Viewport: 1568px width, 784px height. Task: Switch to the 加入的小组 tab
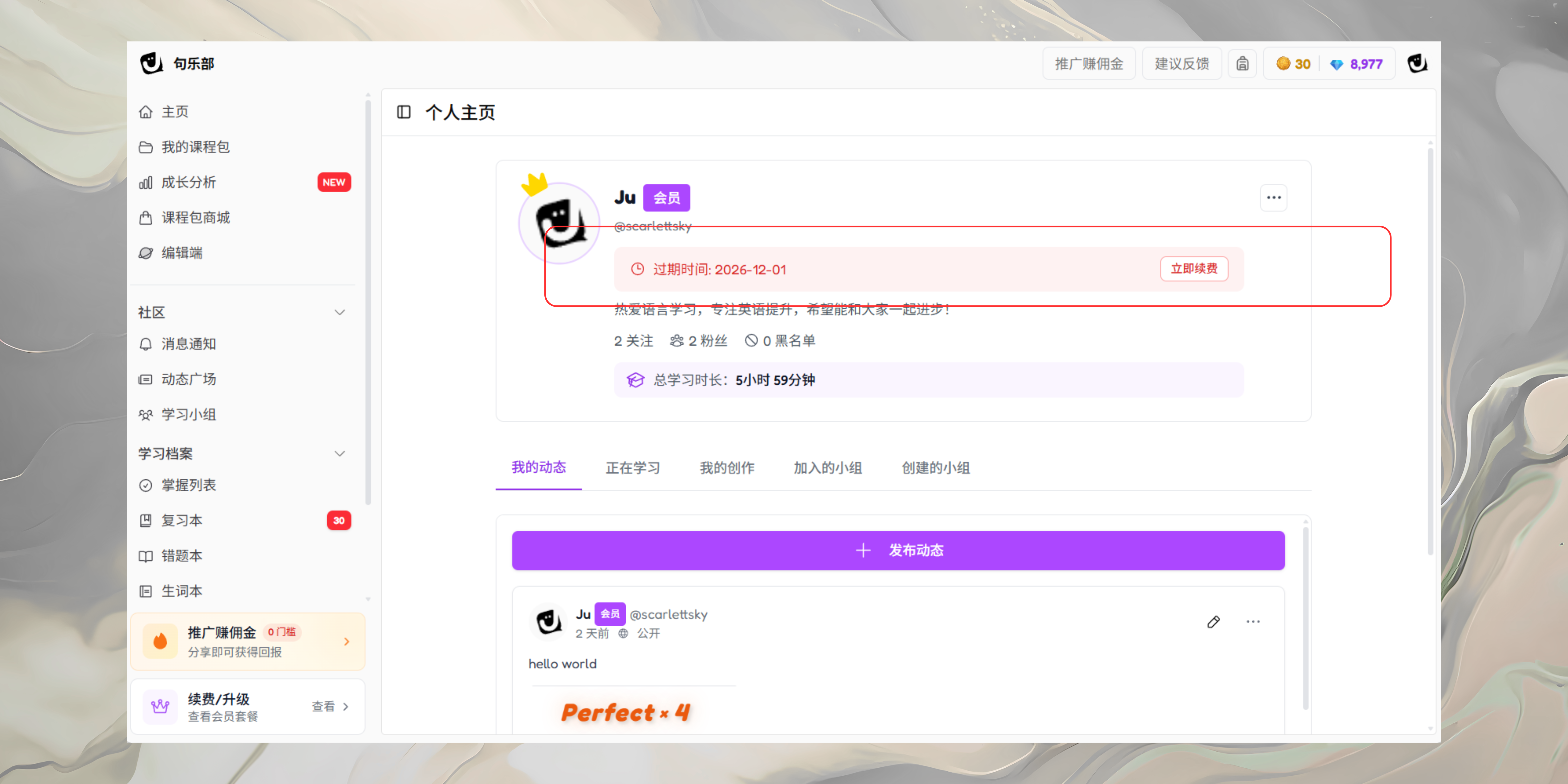click(827, 467)
